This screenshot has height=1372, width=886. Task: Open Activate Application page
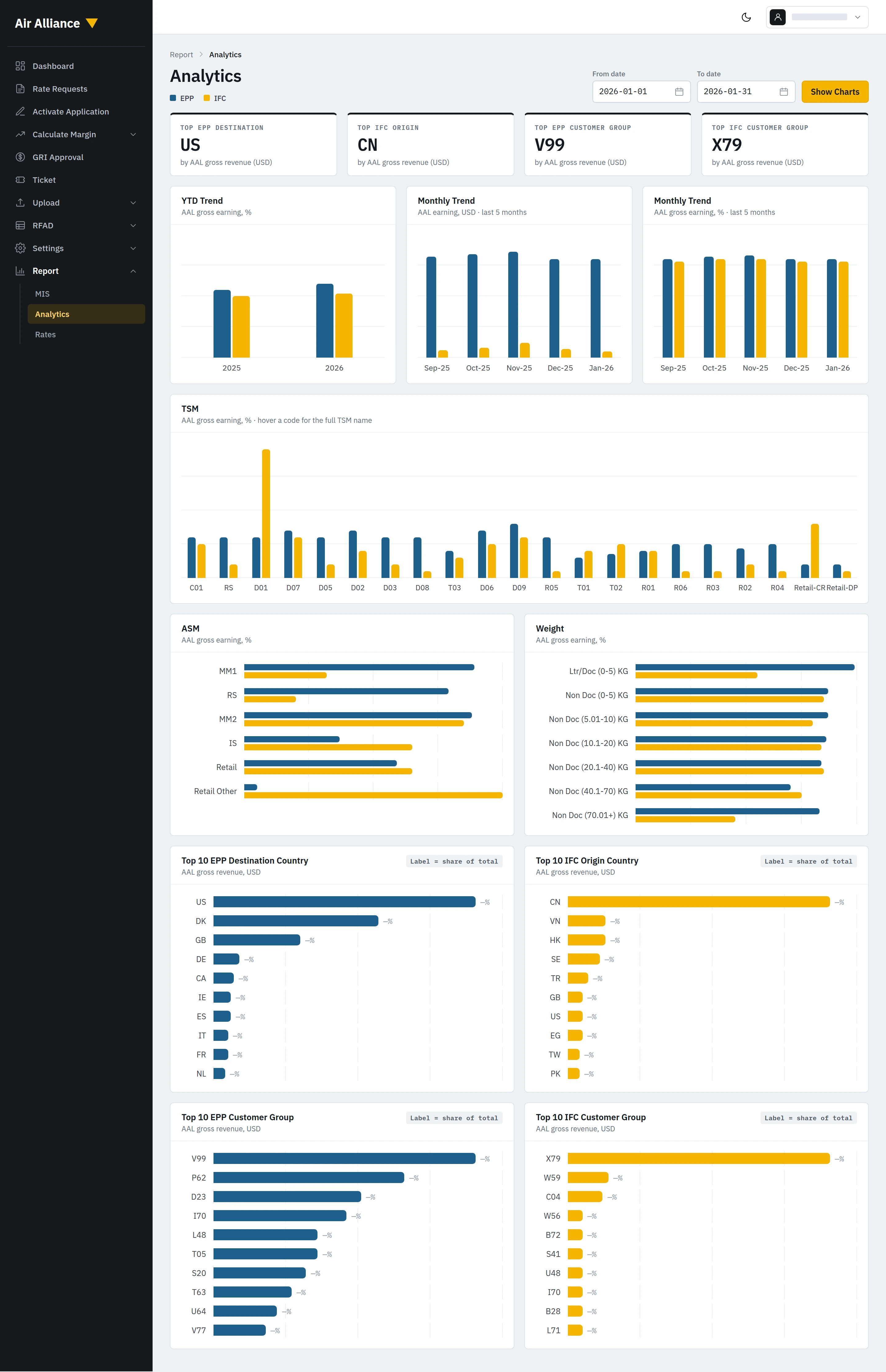click(x=76, y=112)
